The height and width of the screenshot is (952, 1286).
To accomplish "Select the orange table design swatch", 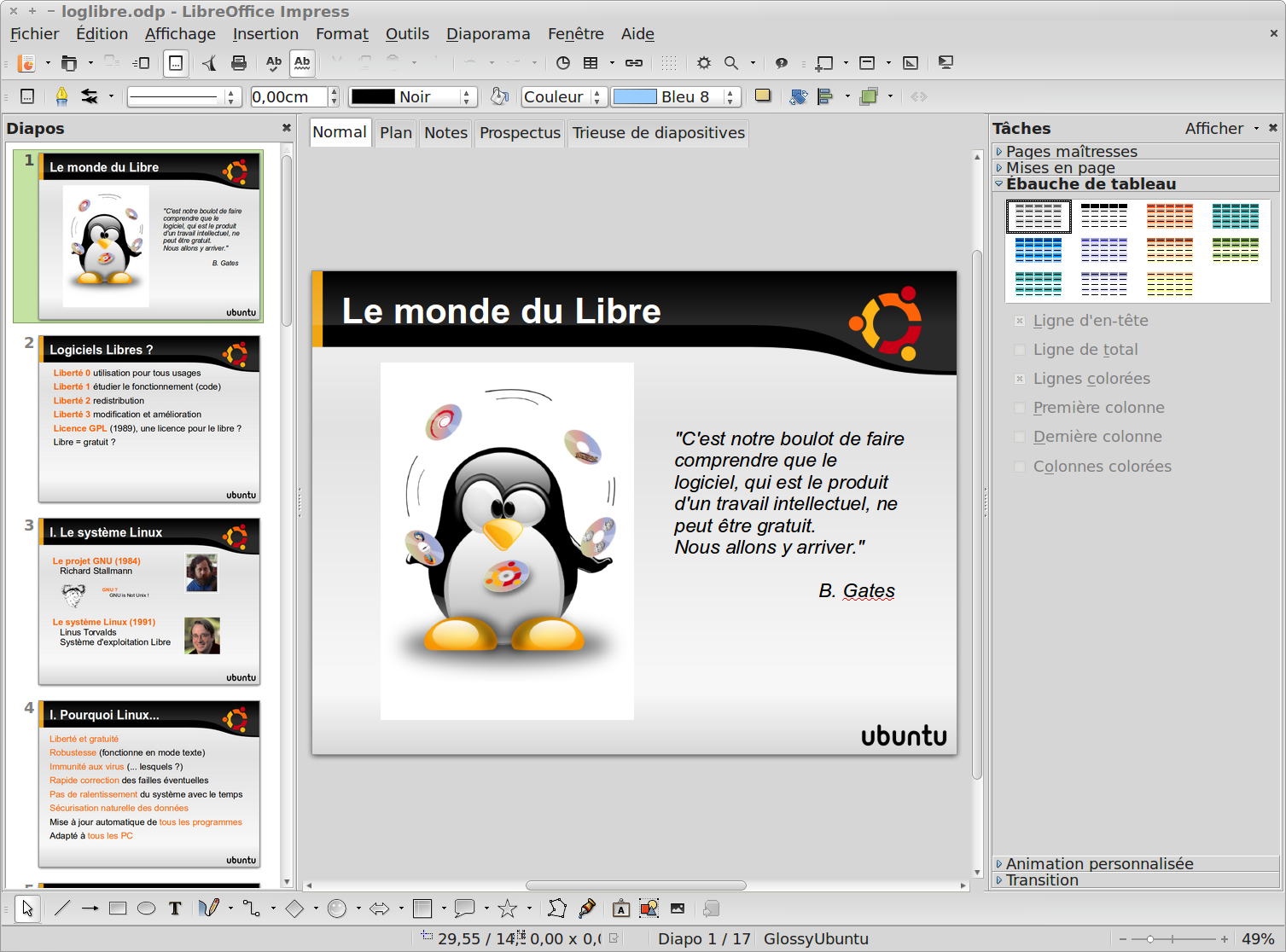I will (x=1170, y=216).
